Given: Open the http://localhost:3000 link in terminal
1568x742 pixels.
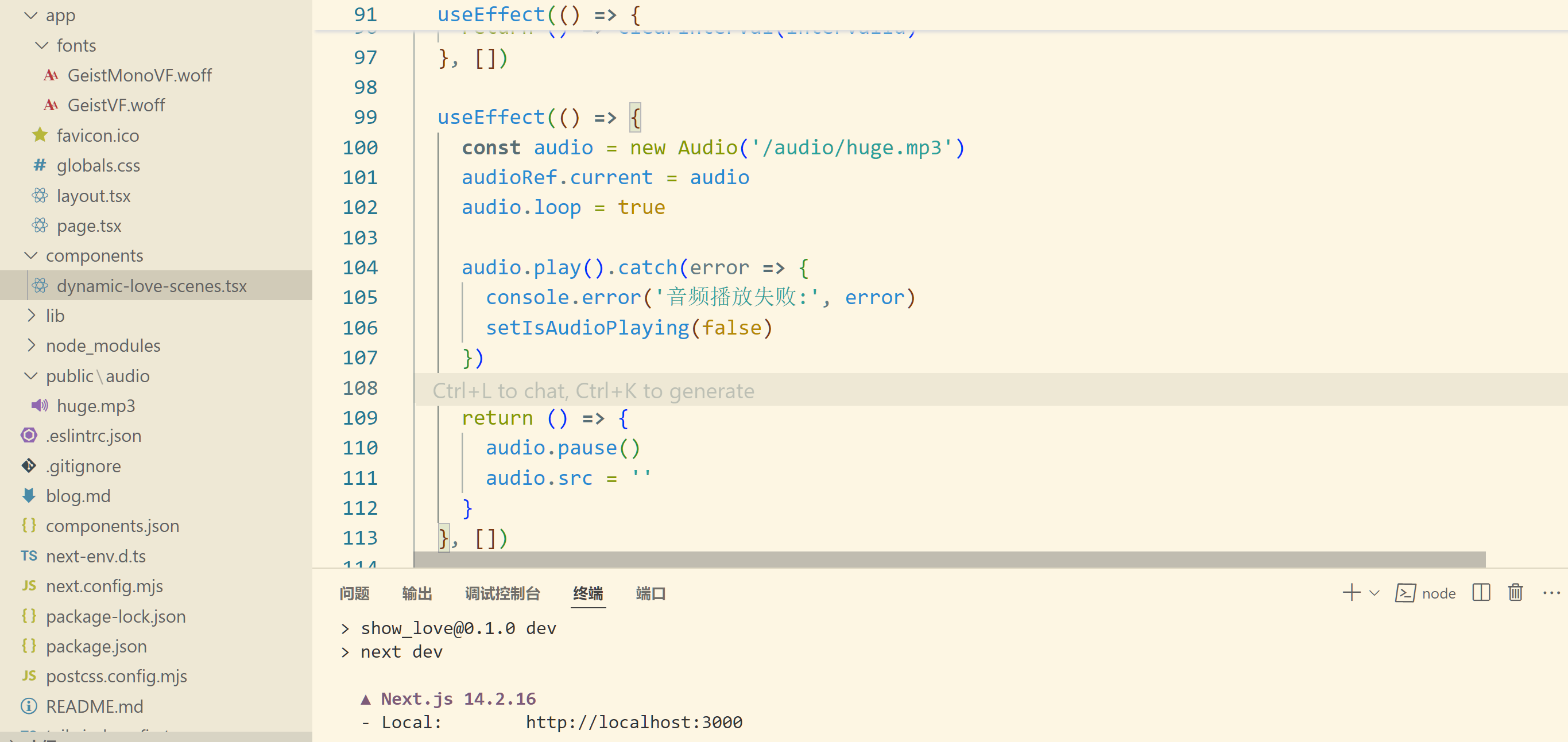Looking at the screenshot, I should click(634, 722).
